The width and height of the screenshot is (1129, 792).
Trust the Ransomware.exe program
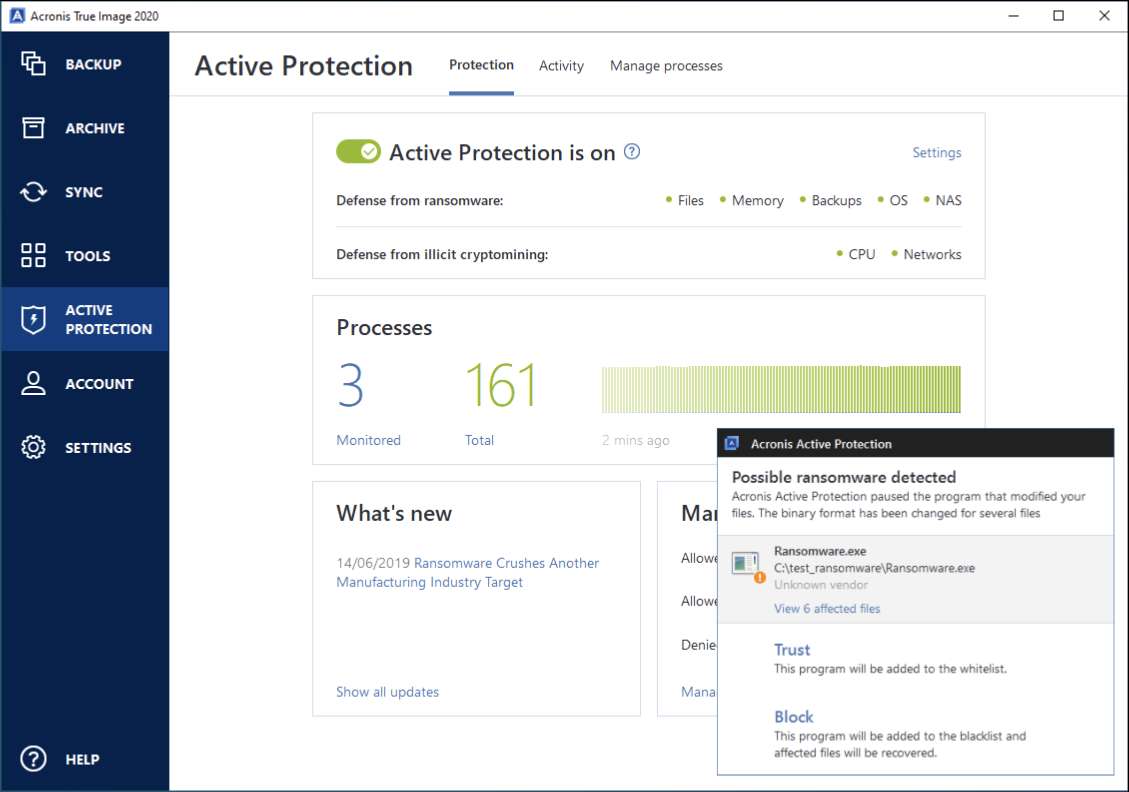click(792, 650)
